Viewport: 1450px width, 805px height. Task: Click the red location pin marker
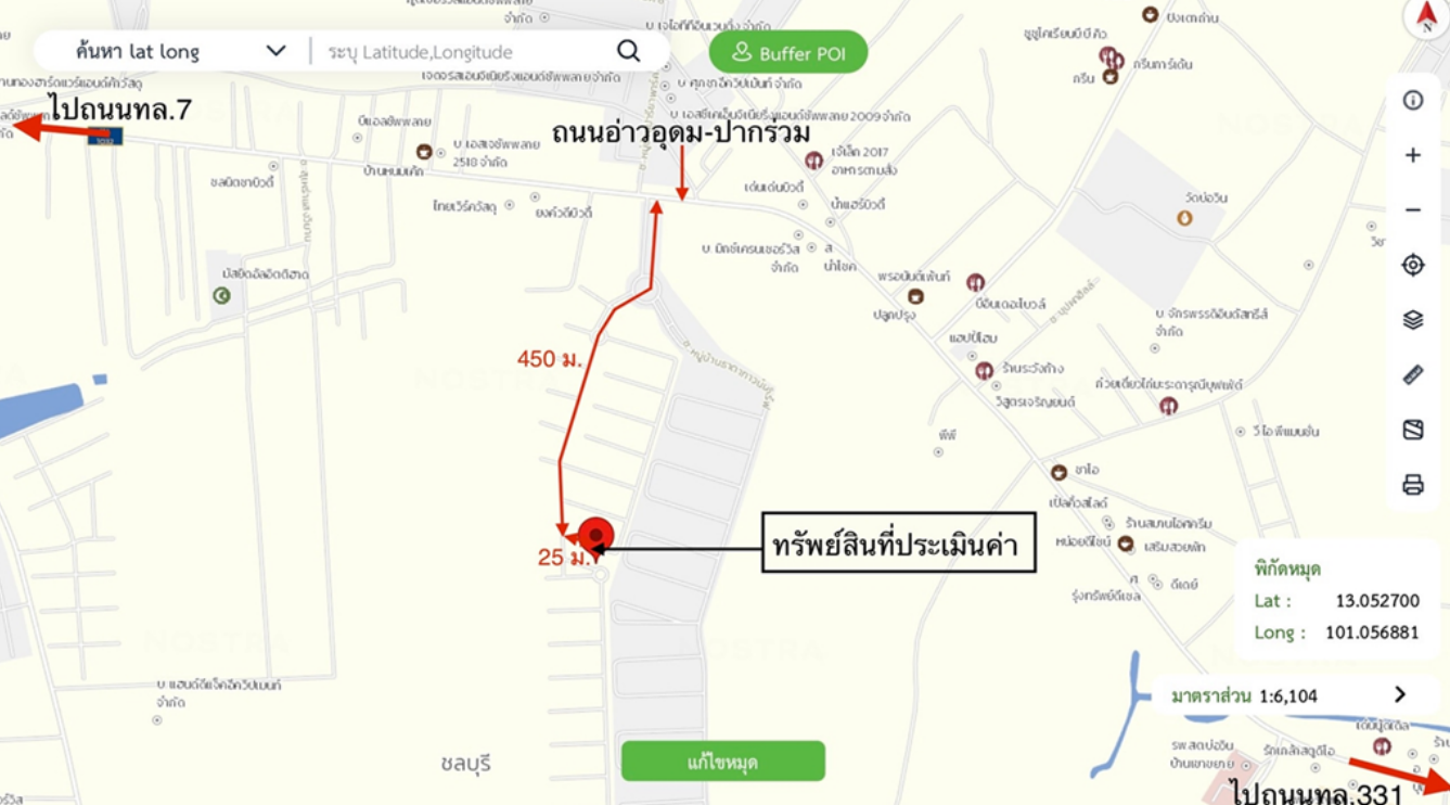[x=596, y=537]
